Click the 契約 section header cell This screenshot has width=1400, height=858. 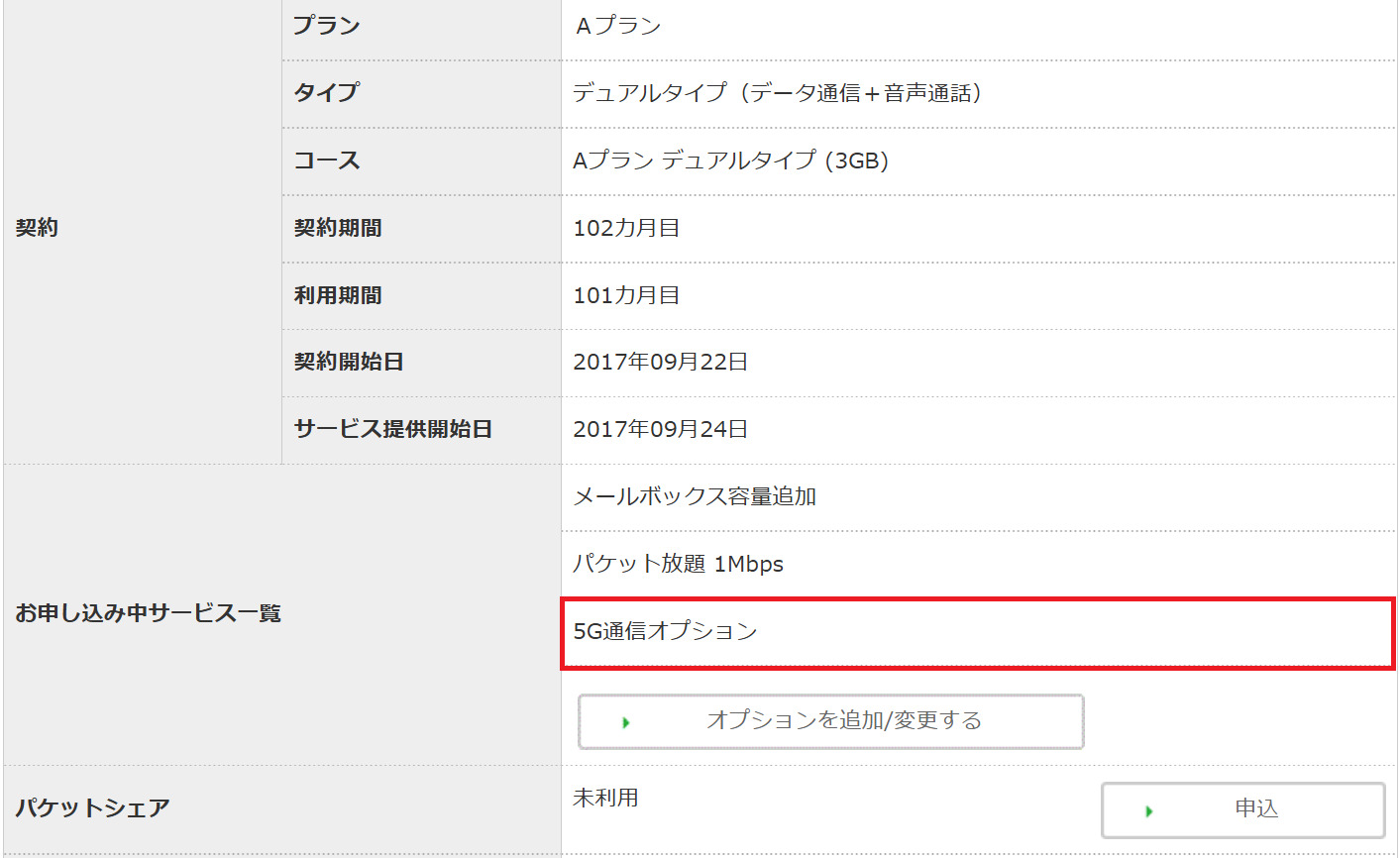pyautogui.click(x=38, y=228)
